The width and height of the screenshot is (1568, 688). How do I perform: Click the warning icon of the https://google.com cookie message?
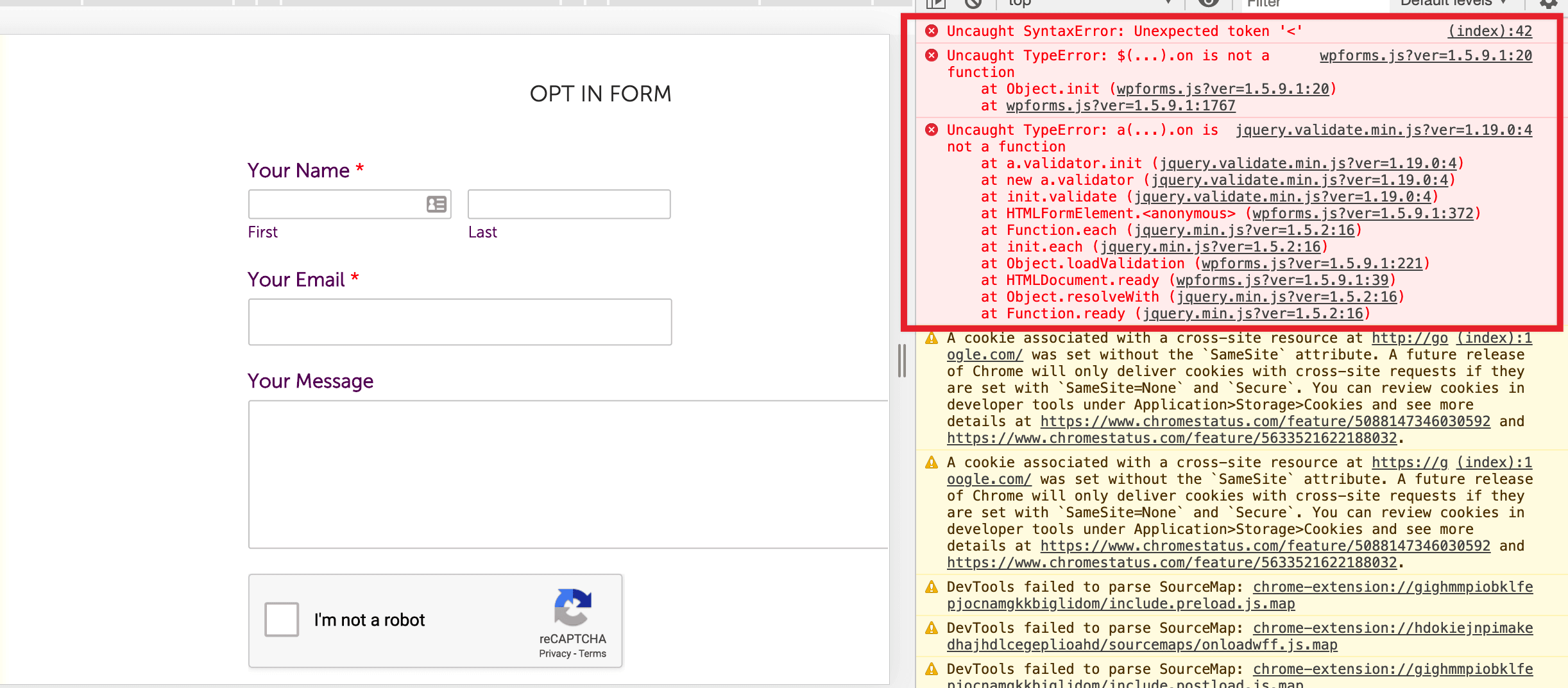(932, 463)
